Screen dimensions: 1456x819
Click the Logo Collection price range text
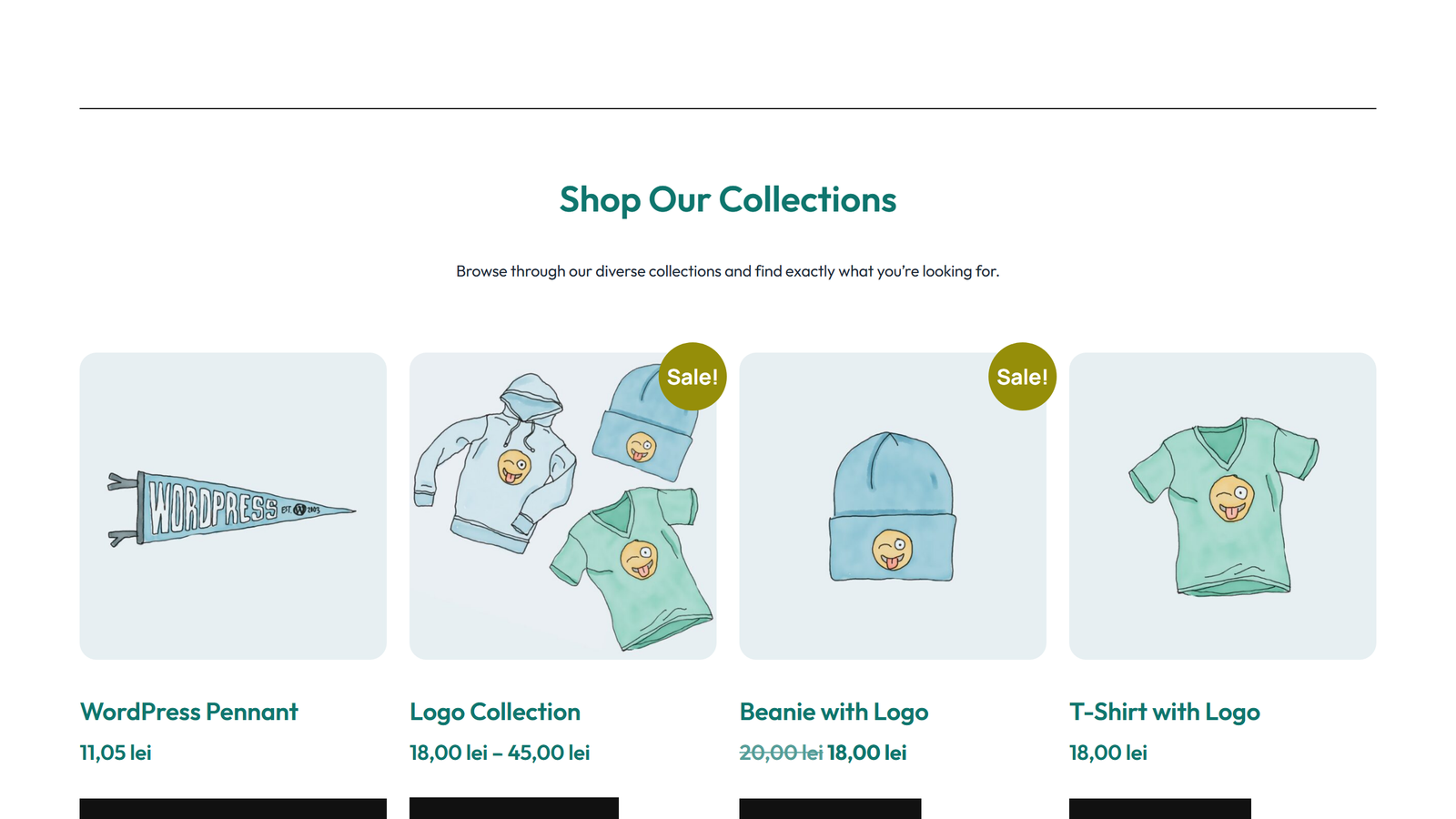tap(499, 753)
